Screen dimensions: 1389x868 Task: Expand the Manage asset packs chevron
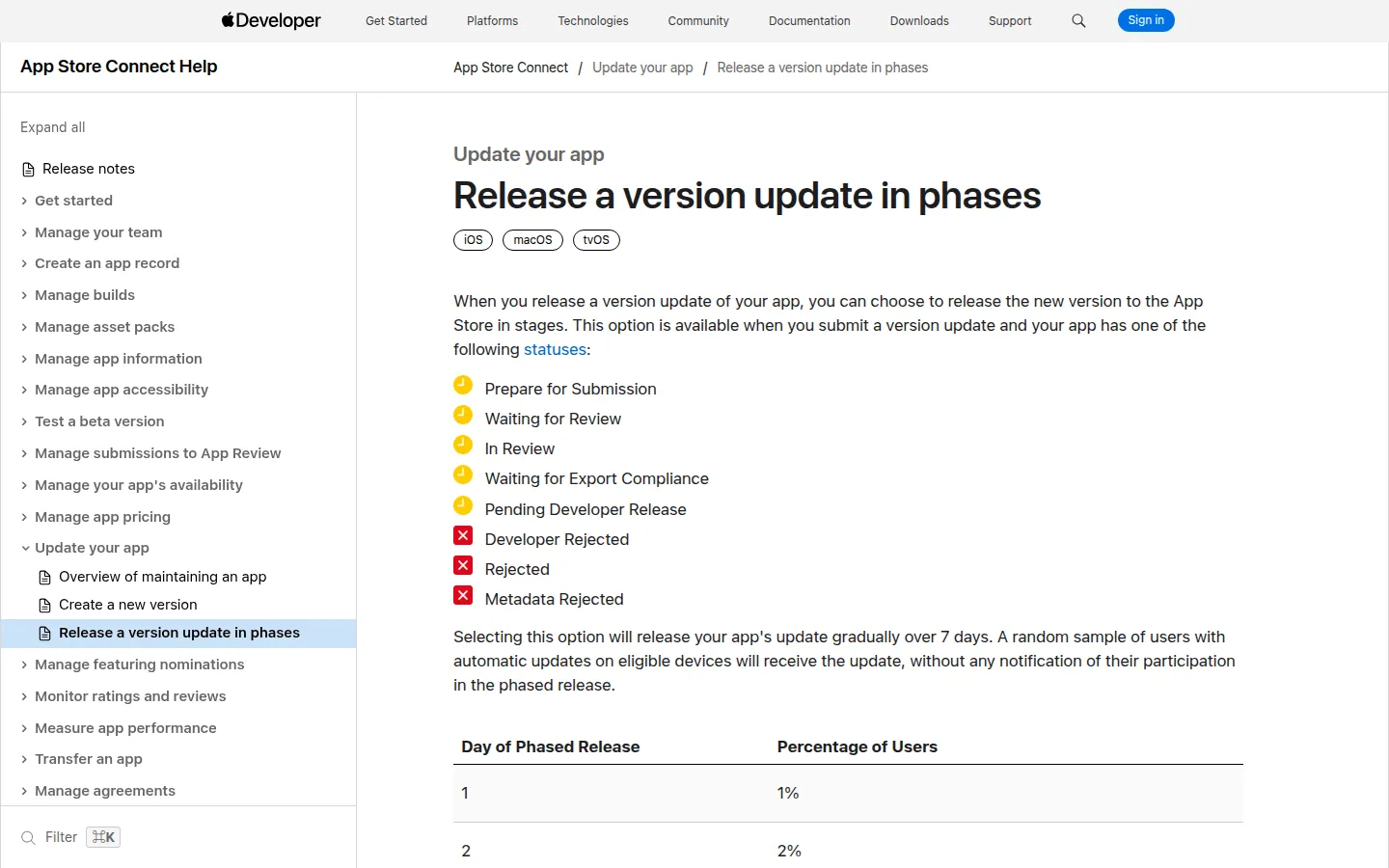(24, 327)
